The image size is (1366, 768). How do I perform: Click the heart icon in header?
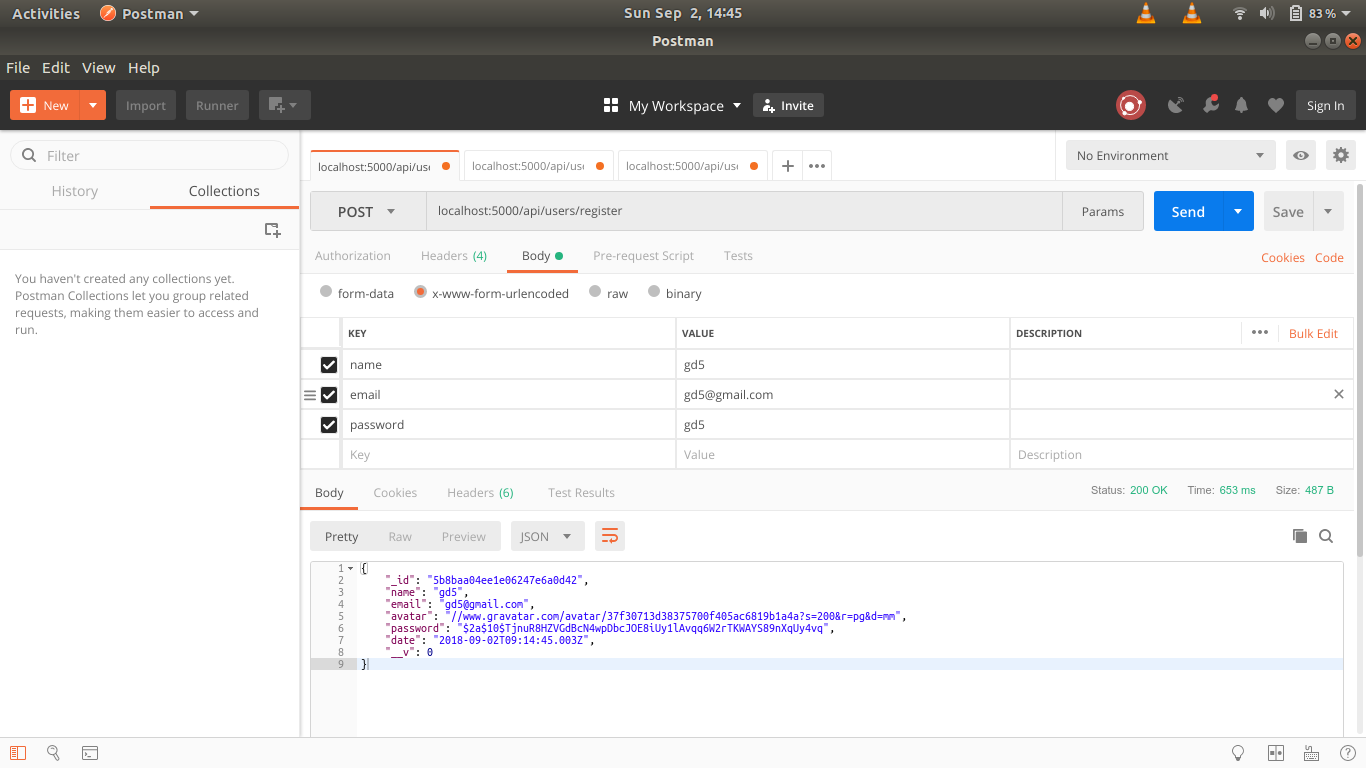(1275, 105)
